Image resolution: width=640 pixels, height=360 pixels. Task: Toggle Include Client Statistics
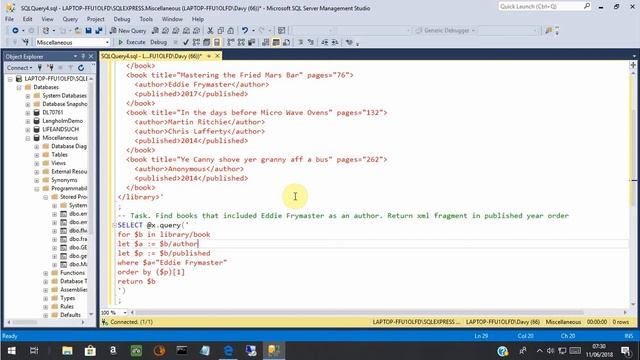tap(251, 42)
